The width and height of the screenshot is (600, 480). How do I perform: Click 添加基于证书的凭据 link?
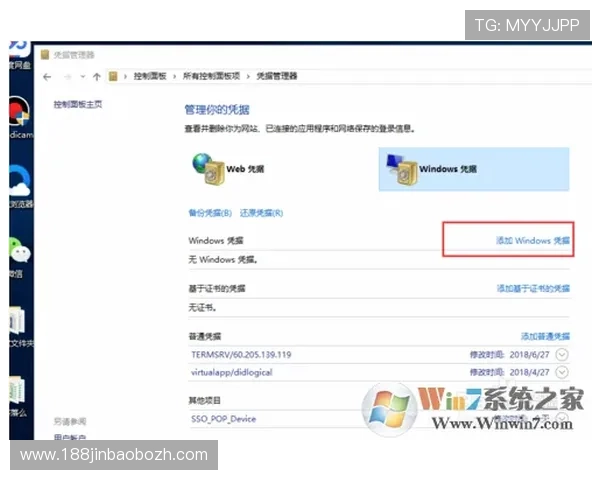tap(533, 288)
